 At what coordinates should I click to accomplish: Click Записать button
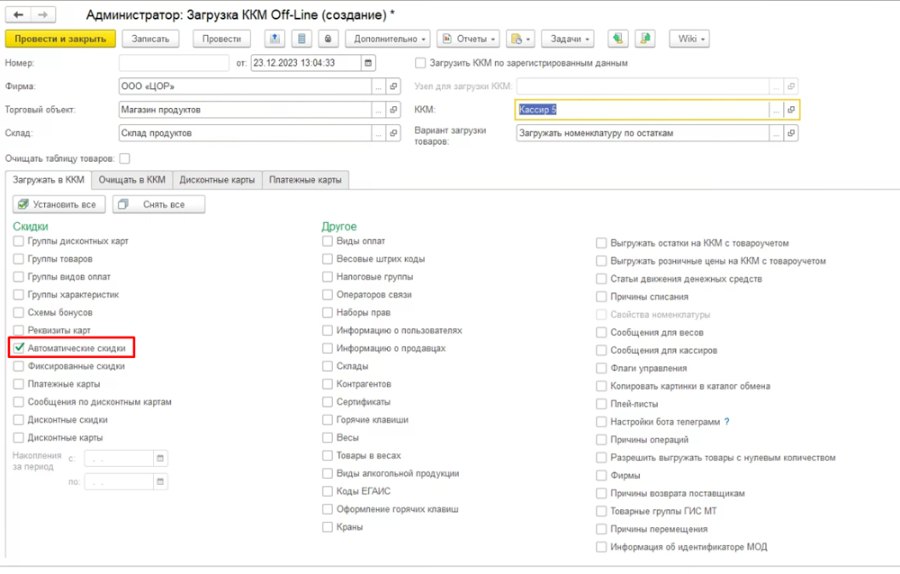click(x=150, y=38)
